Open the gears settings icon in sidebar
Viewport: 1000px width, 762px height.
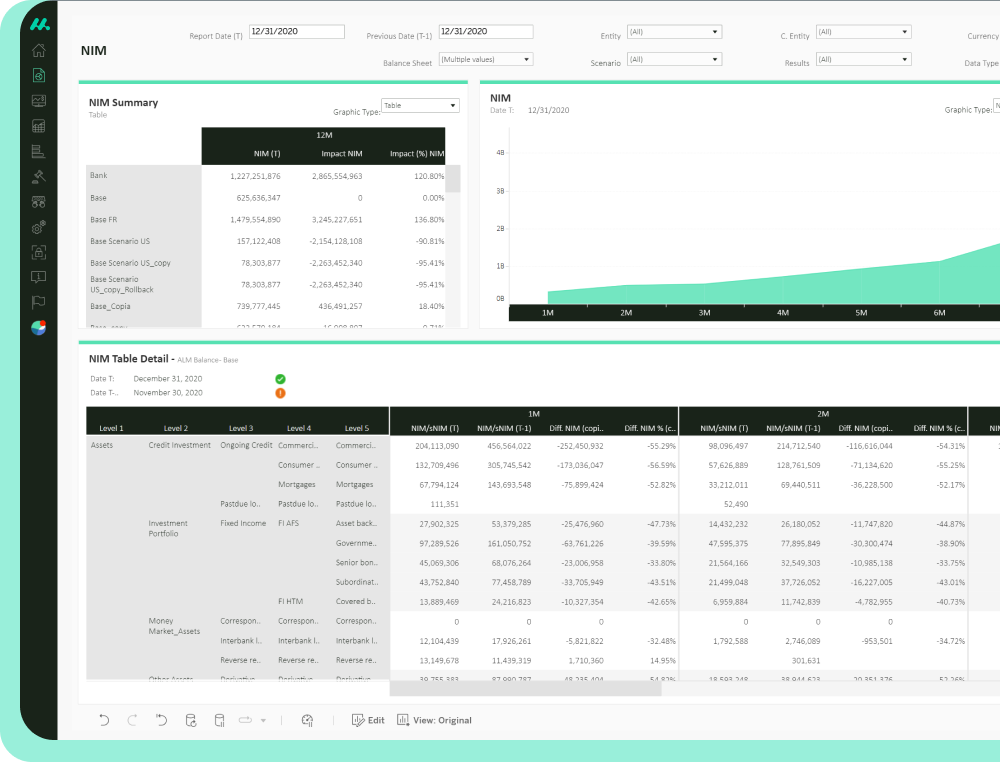[39, 227]
